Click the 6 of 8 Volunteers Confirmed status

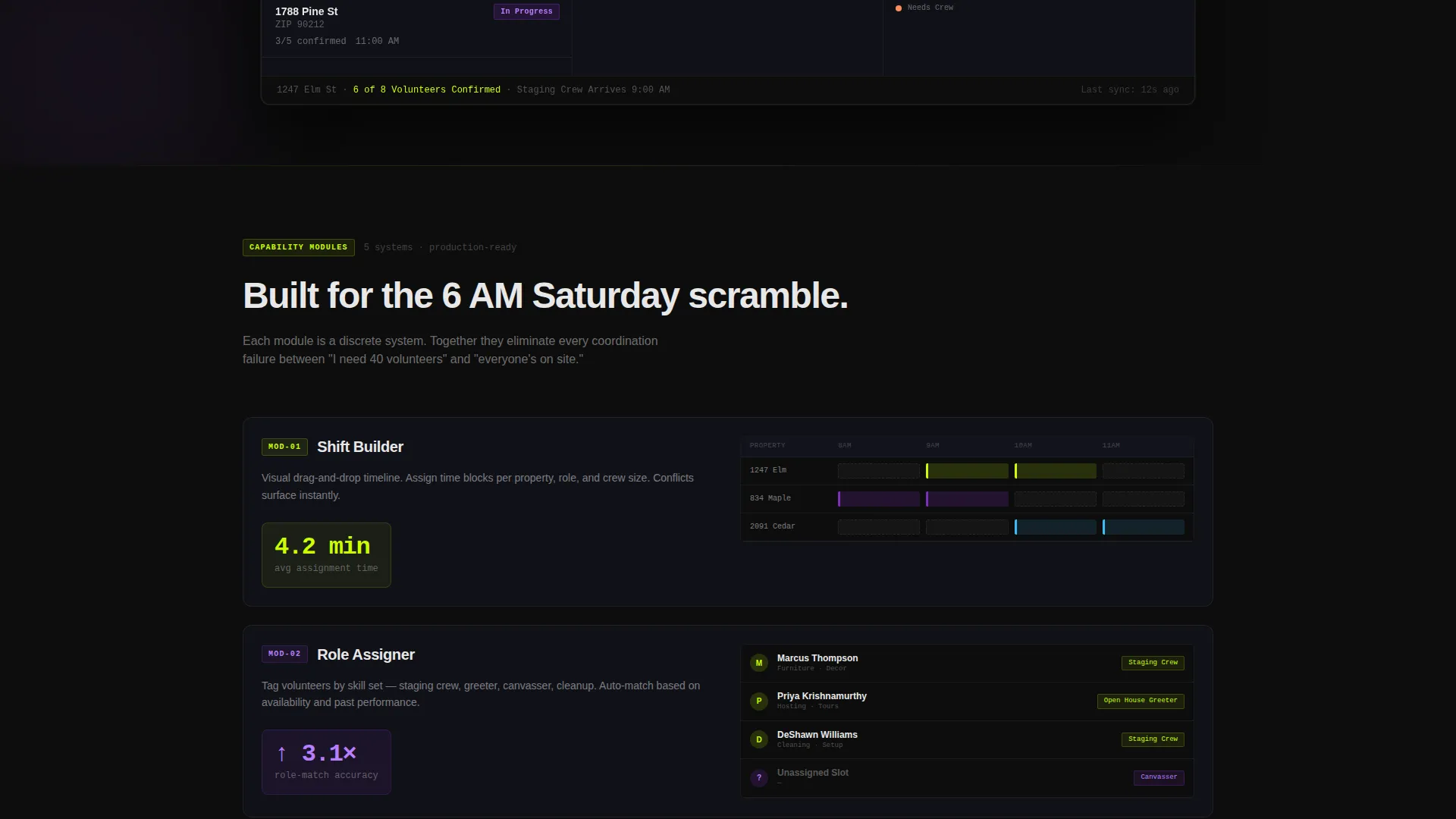pyautogui.click(x=427, y=90)
